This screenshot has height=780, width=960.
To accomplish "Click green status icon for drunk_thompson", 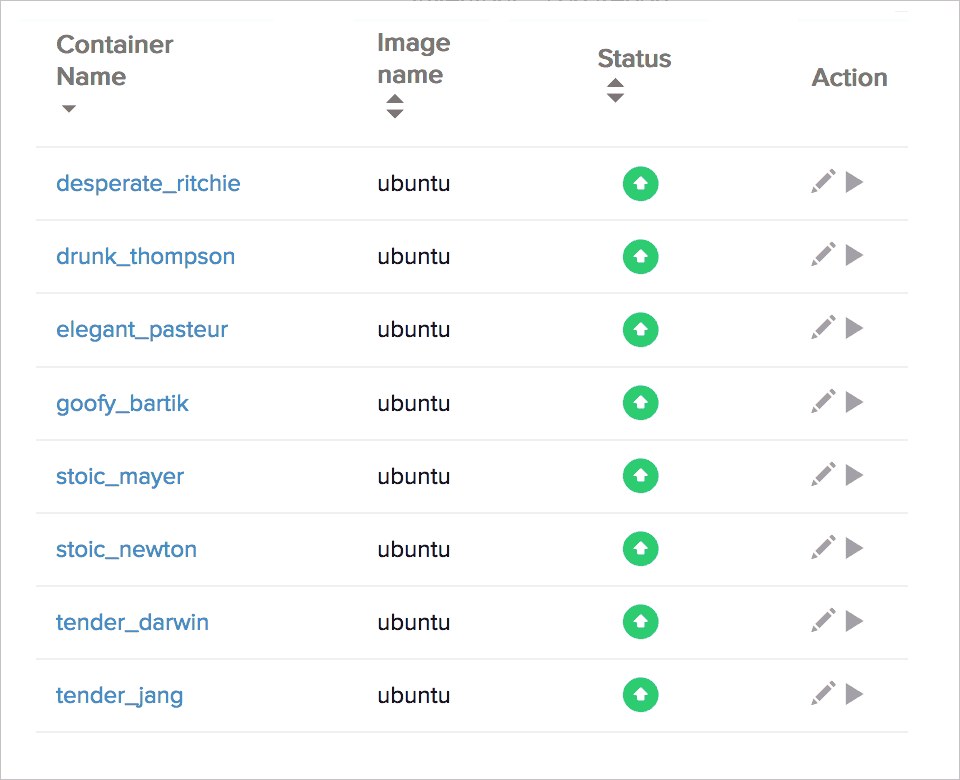I will [x=640, y=257].
